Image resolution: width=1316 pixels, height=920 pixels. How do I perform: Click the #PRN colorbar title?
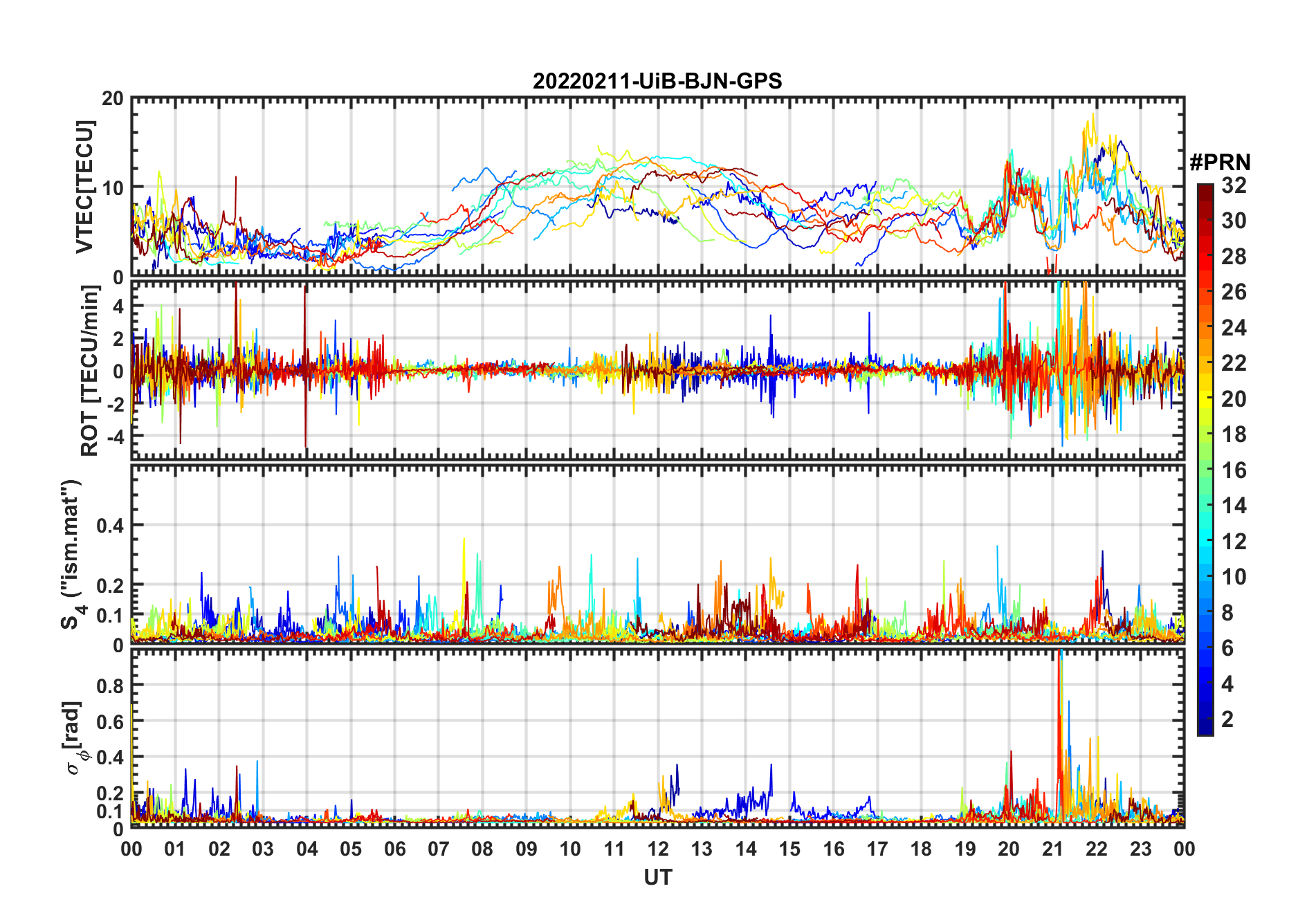click(x=1220, y=163)
